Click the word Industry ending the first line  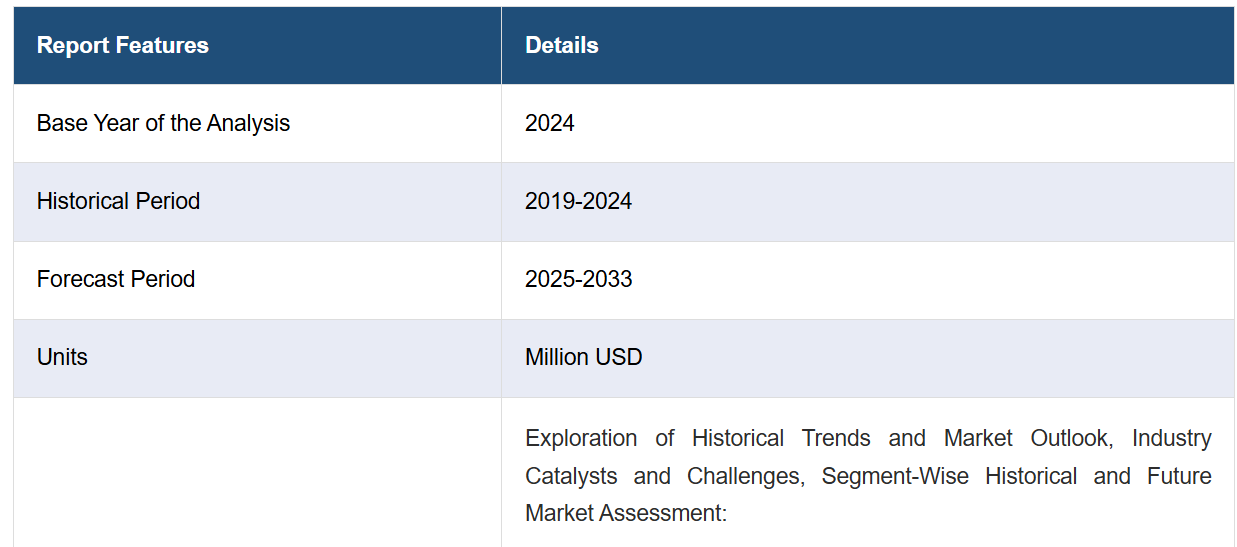click(1172, 438)
